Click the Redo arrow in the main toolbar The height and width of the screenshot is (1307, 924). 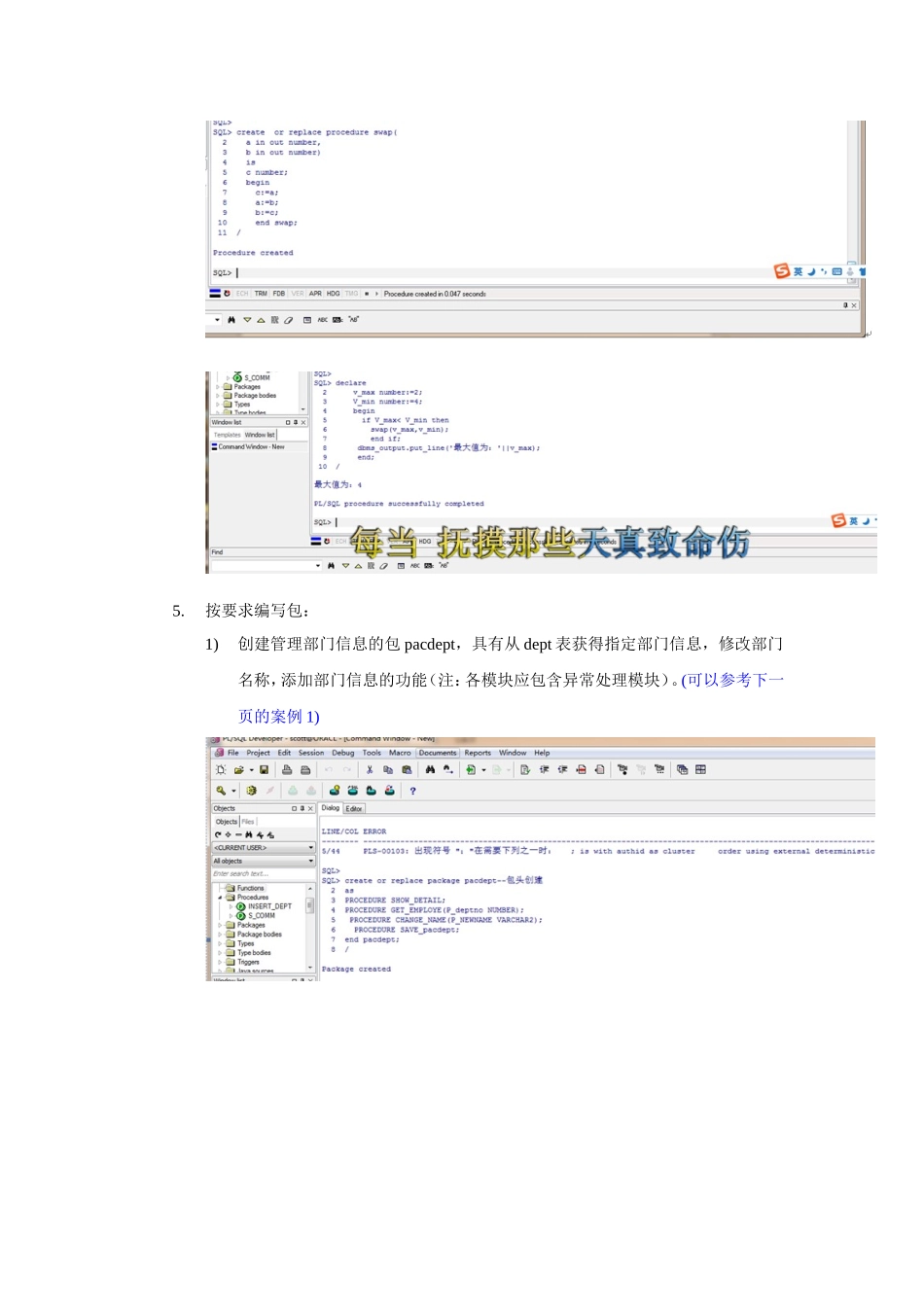(x=346, y=769)
